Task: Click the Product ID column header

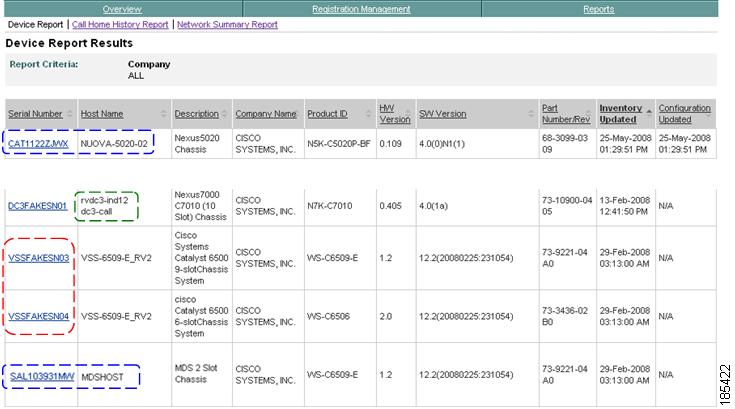Action: (x=327, y=114)
